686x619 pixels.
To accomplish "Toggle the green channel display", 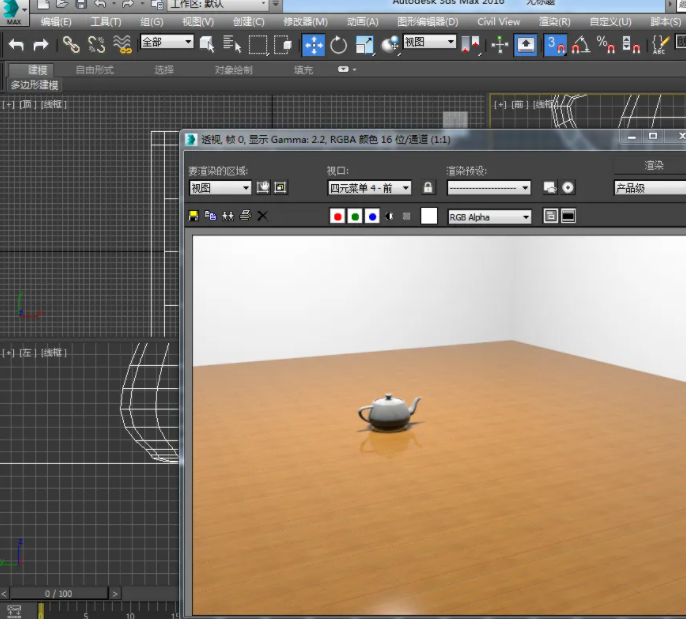I will [355, 216].
